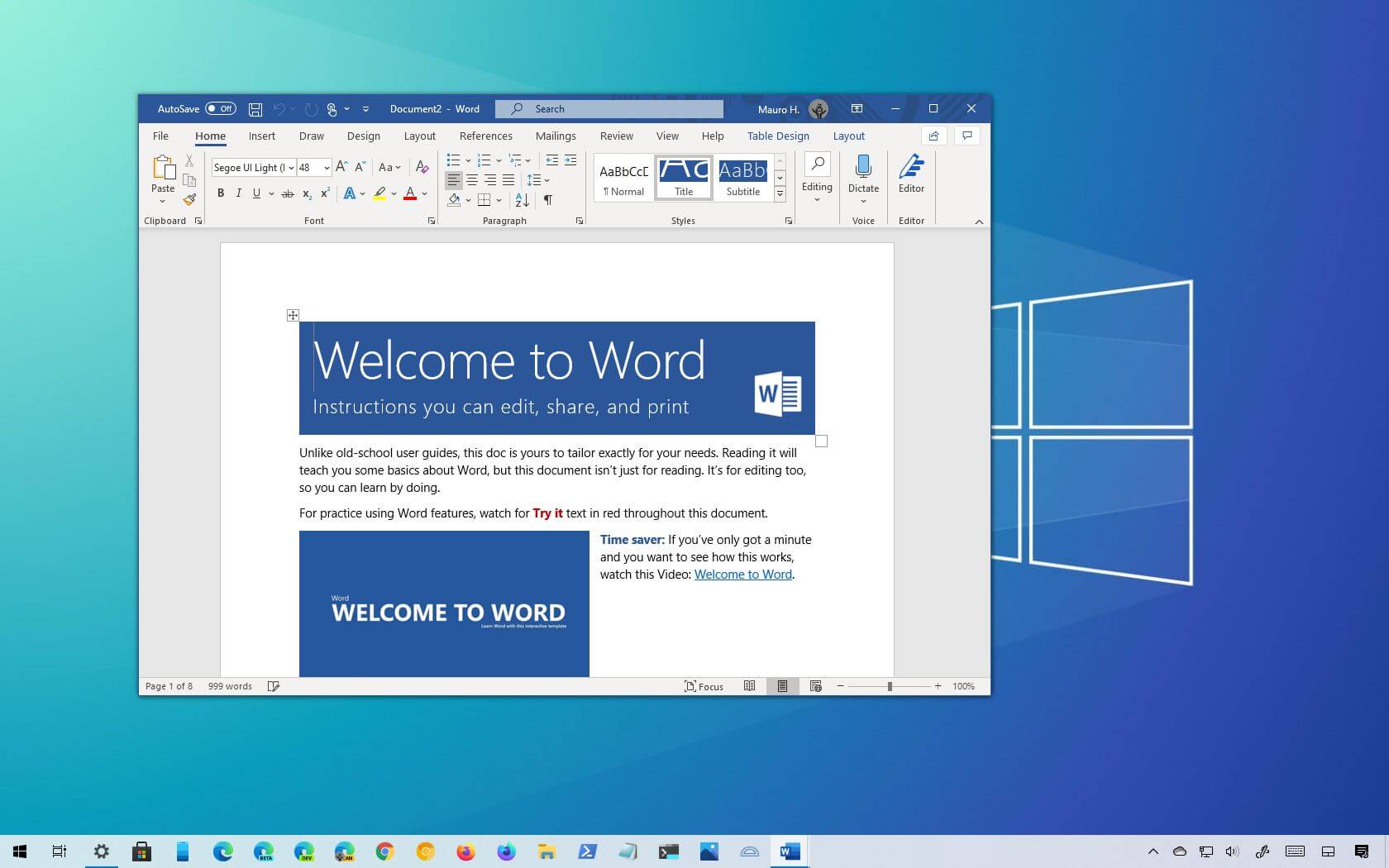Switch to Web Layout view icon
The height and width of the screenshot is (868, 1389).
pos(815,686)
